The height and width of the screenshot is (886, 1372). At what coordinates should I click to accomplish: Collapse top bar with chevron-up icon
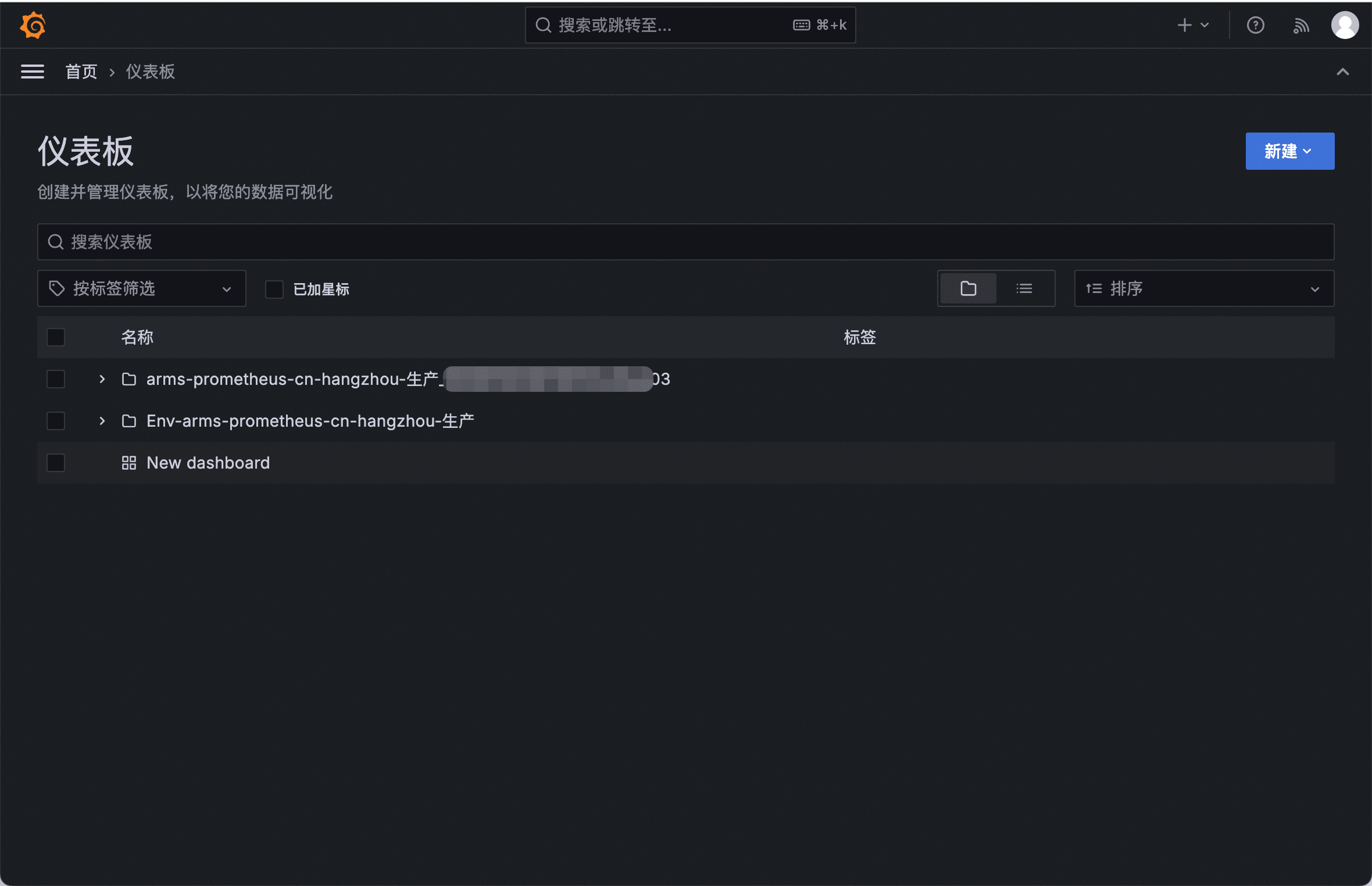(1342, 72)
